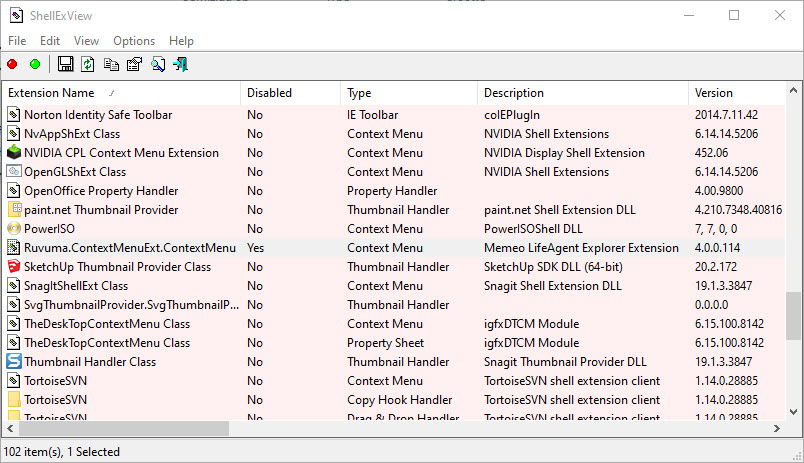This screenshot has width=804, height=463.
Task: Click the Norton Identity Safe Toolbar icon
Action: (14, 115)
